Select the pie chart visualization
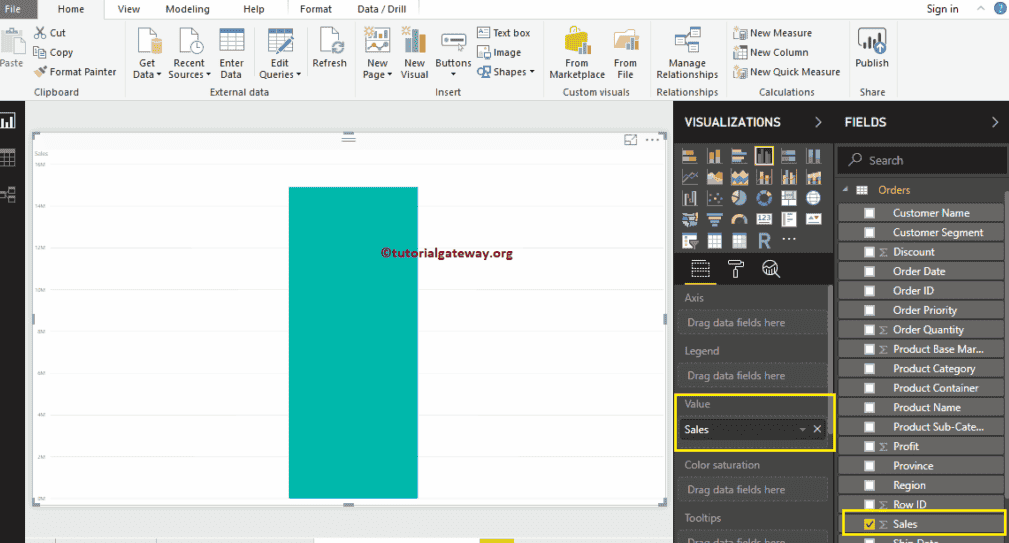The height and width of the screenshot is (543, 1009). (x=739, y=198)
